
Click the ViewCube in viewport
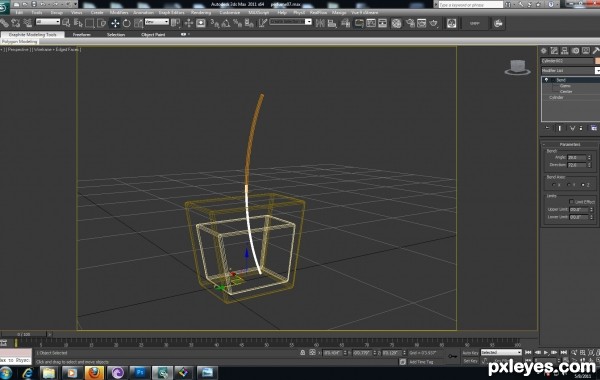[x=518, y=67]
